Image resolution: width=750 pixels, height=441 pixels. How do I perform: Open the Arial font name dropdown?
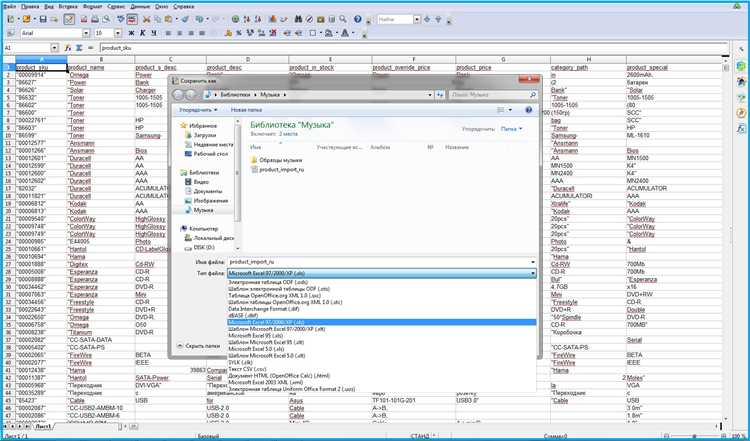click(x=86, y=33)
